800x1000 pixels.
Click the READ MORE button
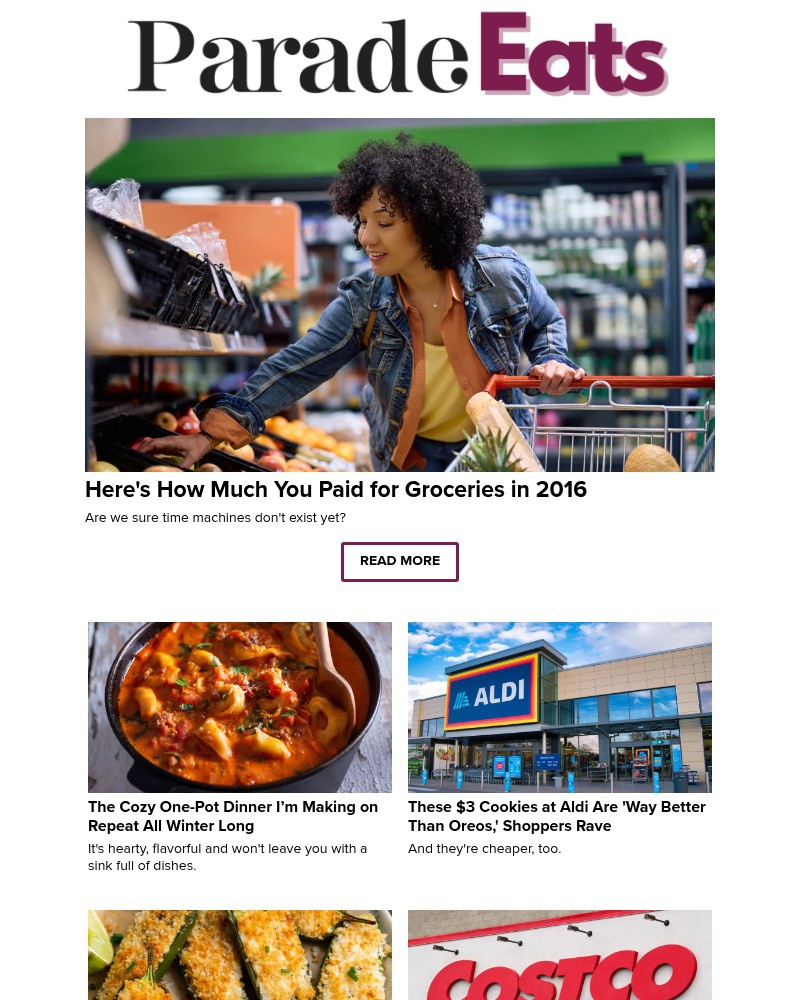click(400, 561)
